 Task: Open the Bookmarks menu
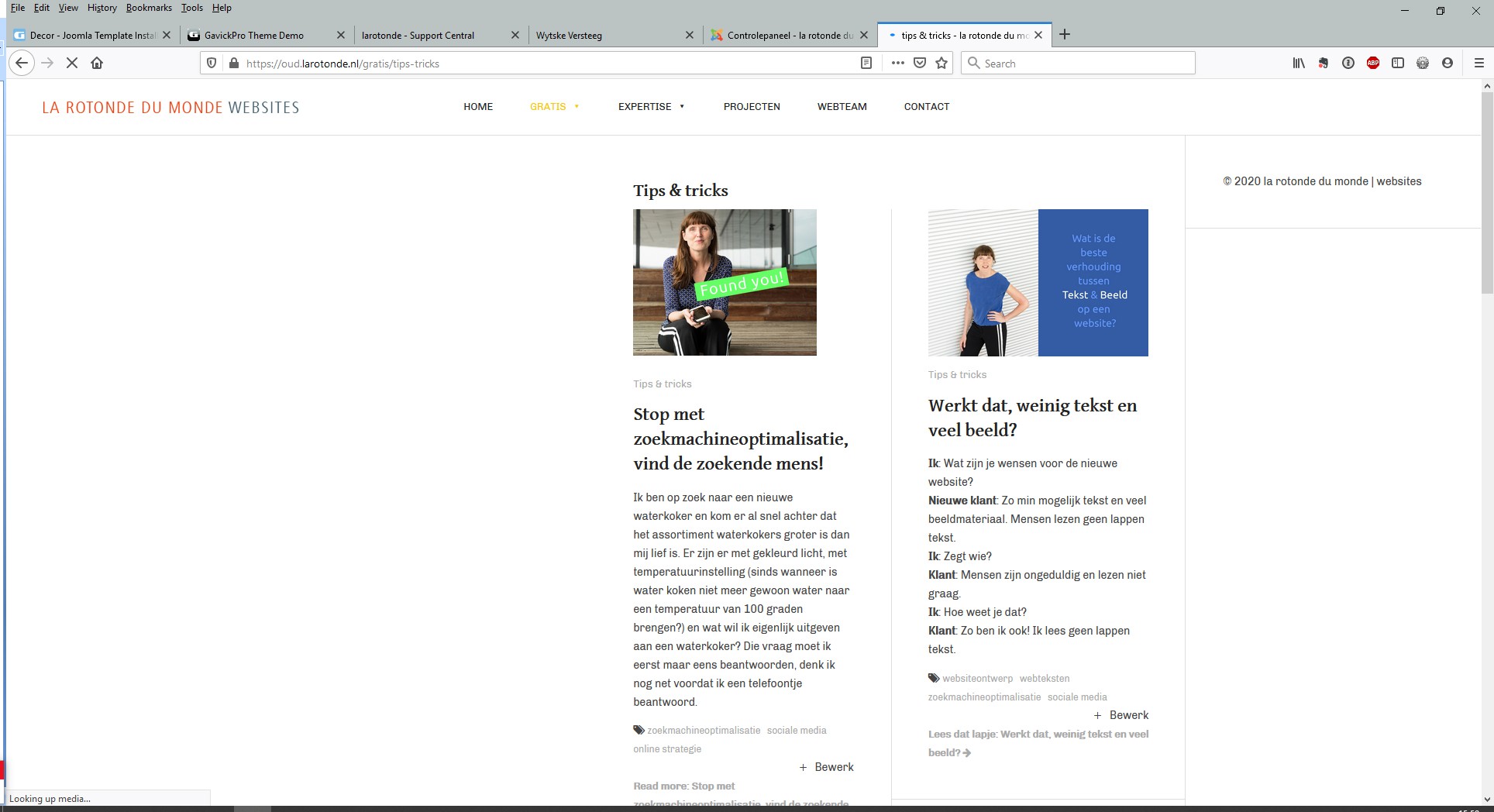149,8
